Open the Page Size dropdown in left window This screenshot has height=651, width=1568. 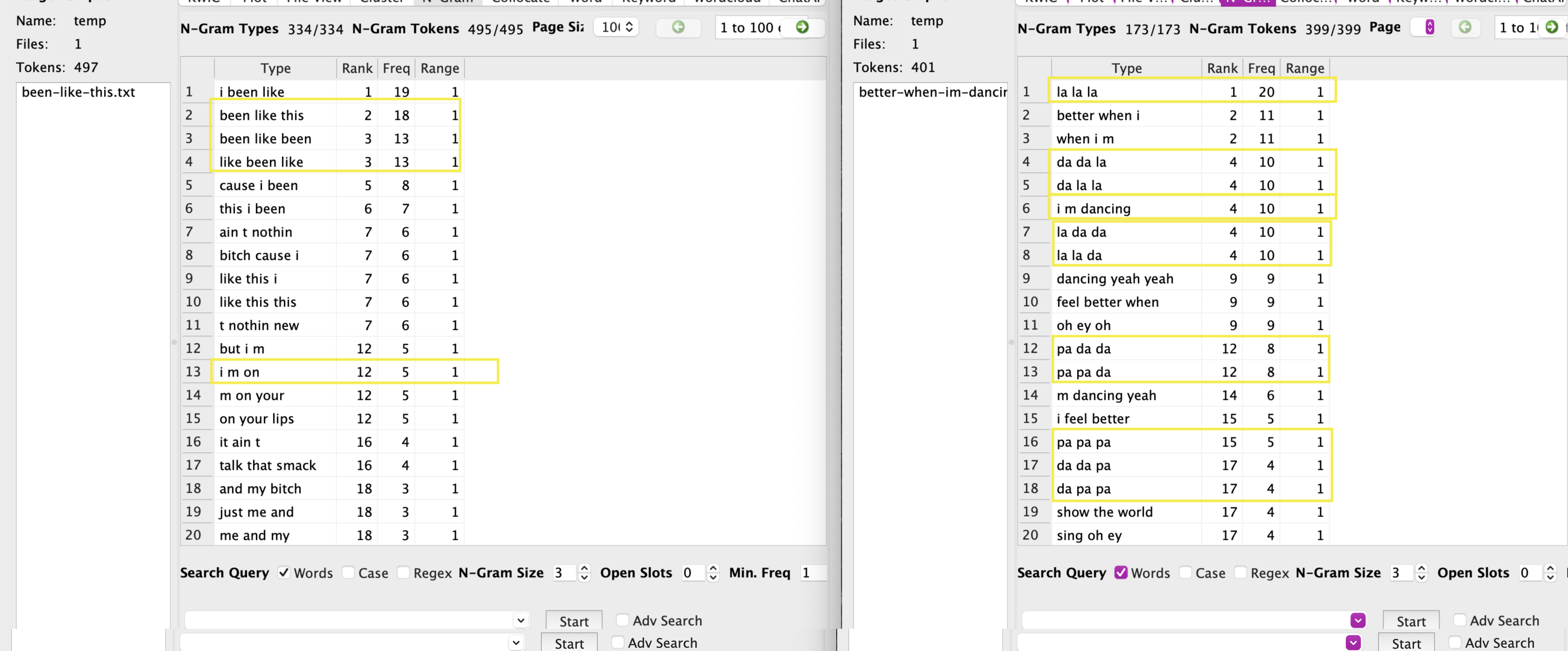tap(617, 27)
